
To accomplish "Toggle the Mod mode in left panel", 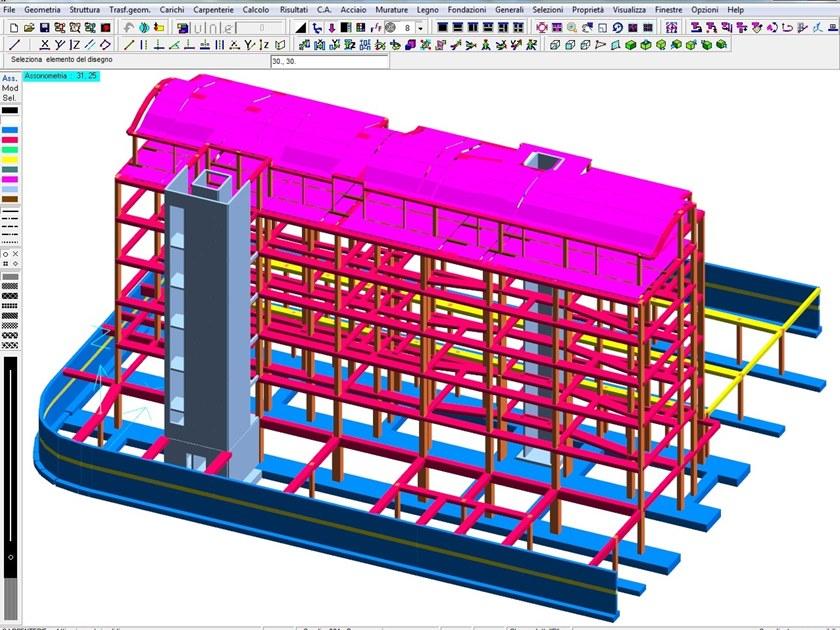I will tap(9, 88).
